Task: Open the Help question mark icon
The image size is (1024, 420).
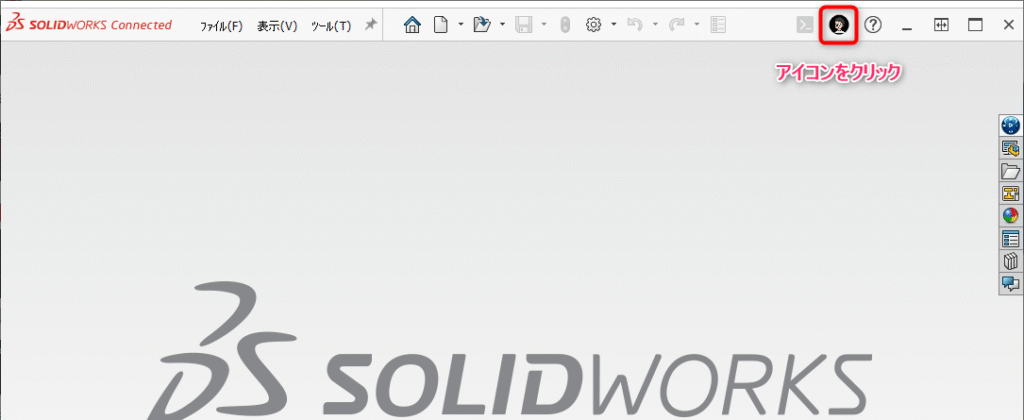Action: pos(873,26)
